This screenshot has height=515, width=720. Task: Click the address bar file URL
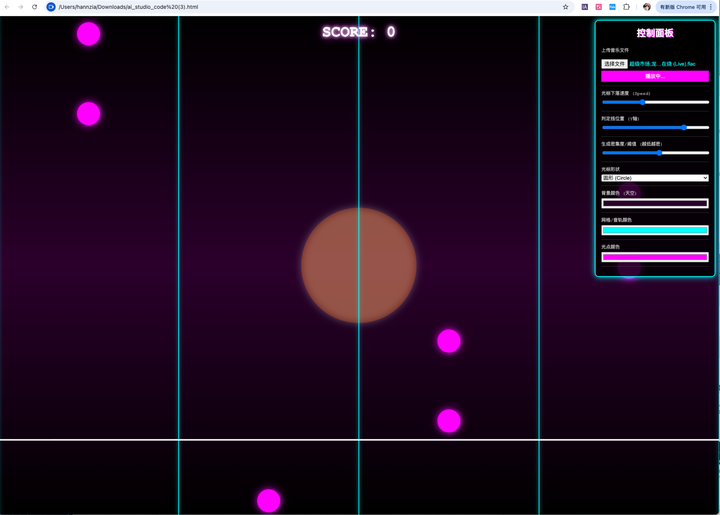click(x=128, y=7)
